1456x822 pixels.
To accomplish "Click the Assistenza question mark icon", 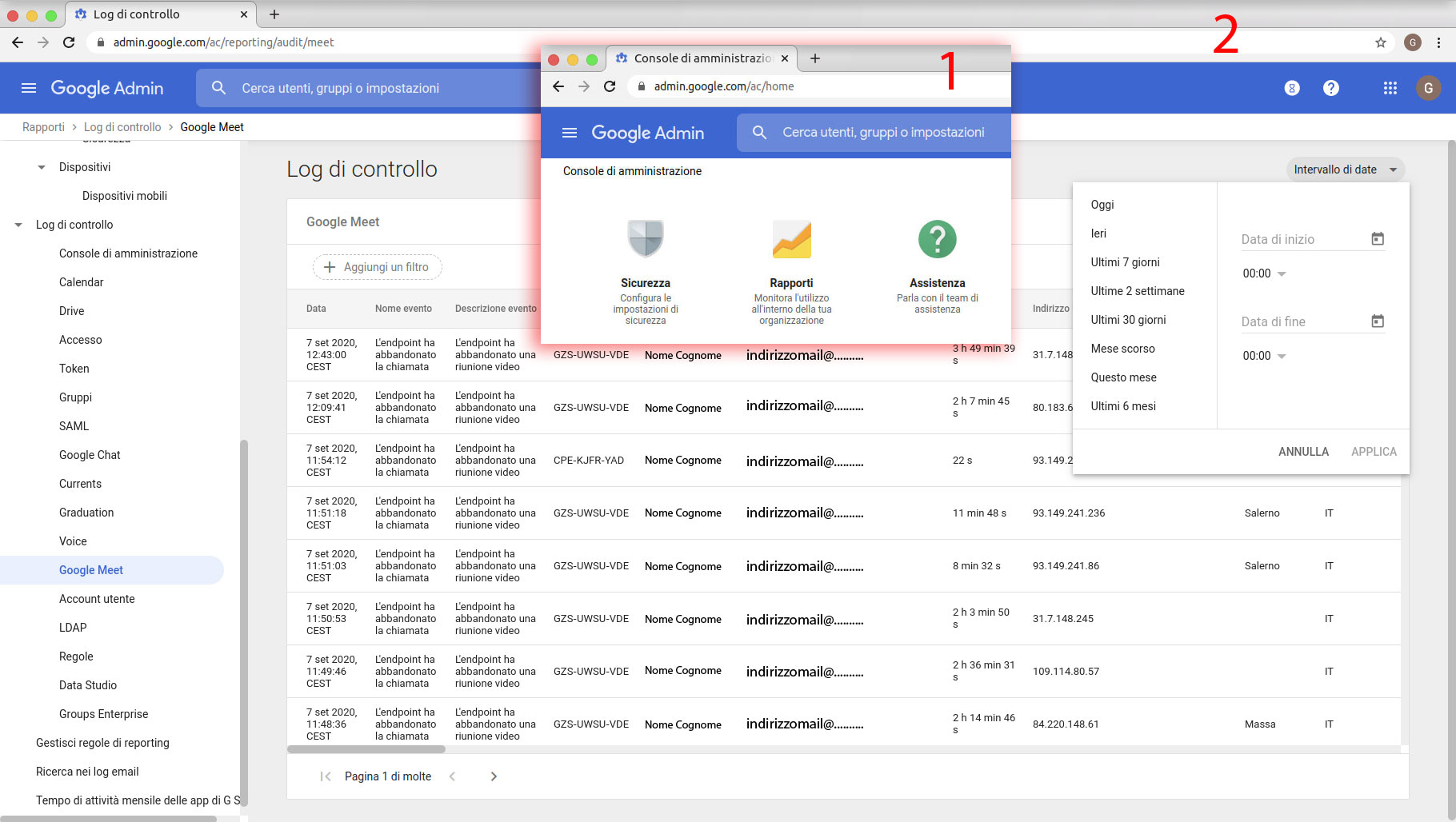I will [x=938, y=239].
